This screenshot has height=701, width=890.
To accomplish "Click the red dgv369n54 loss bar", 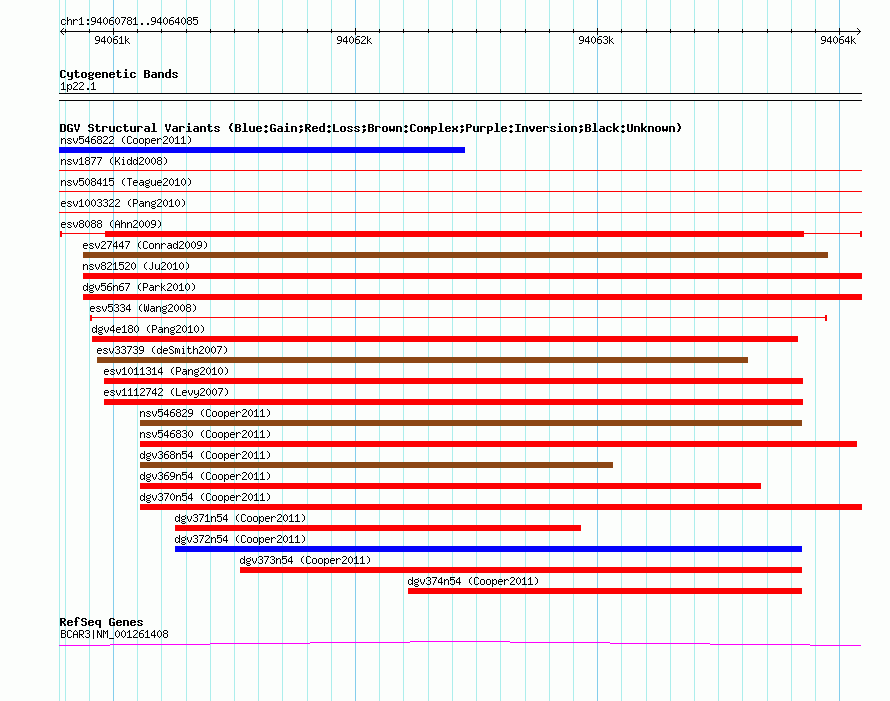I will point(451,486).
